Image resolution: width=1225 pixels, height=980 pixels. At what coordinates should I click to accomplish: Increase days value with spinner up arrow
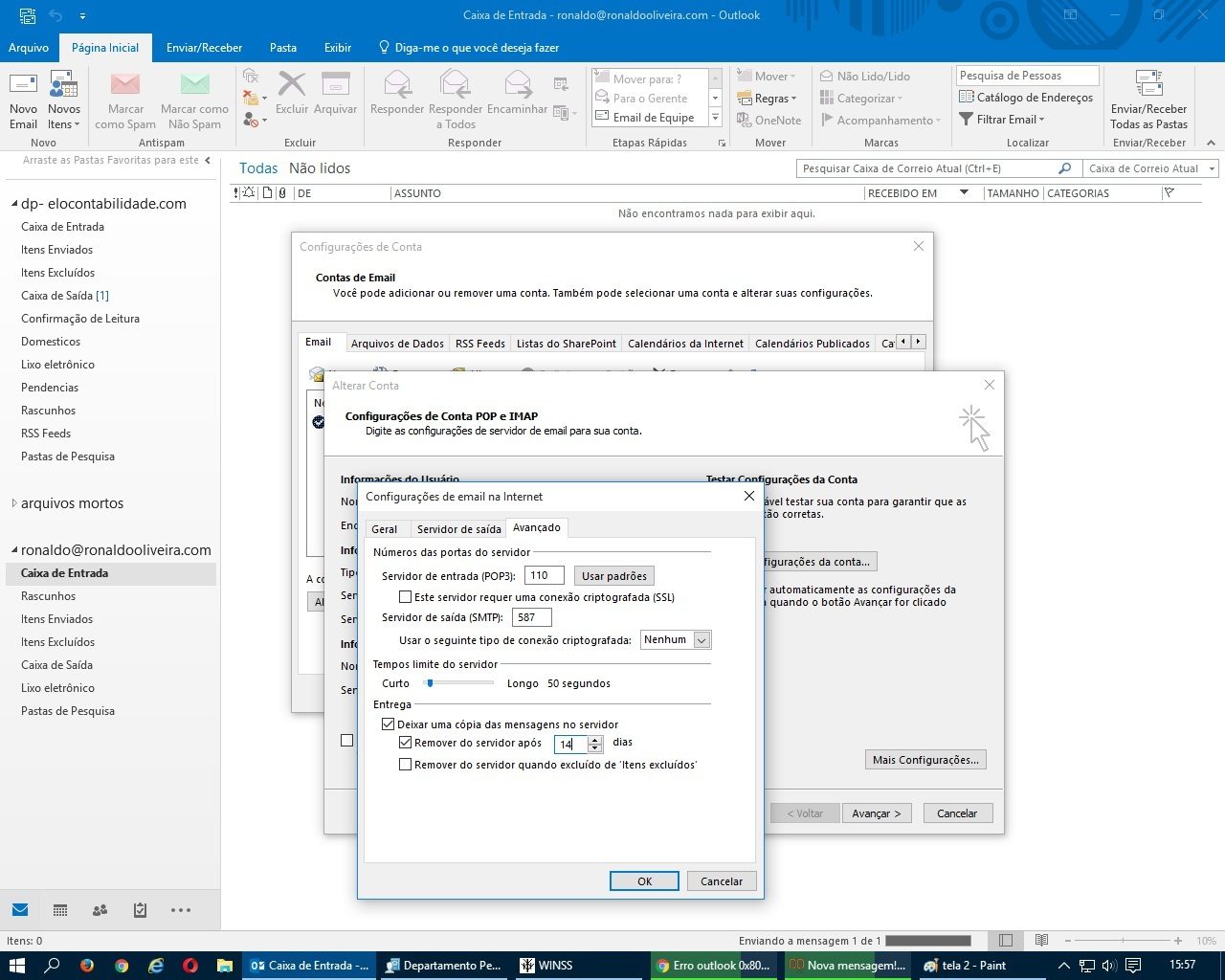595,739
